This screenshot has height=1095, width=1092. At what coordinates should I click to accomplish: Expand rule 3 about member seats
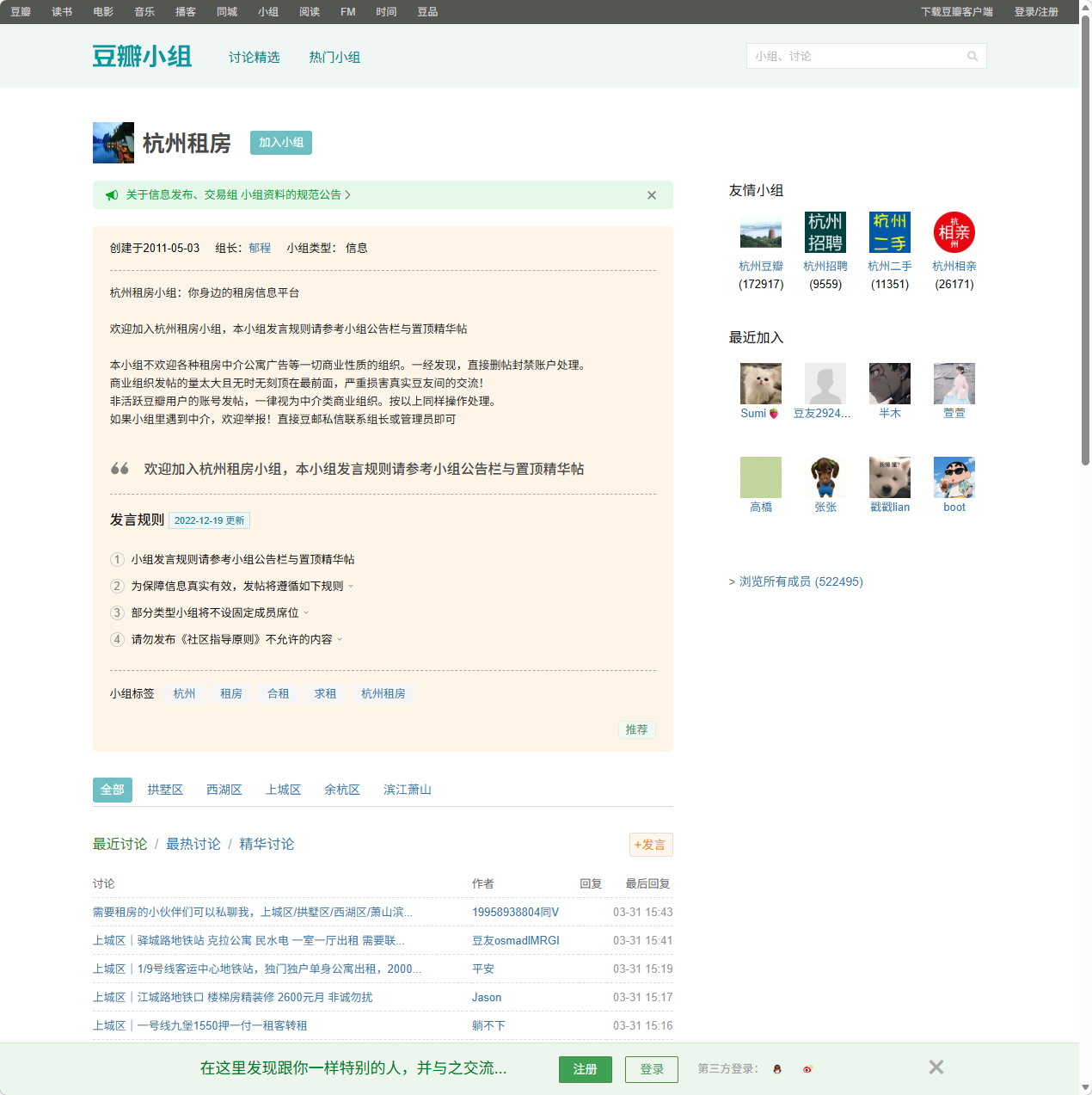tap(307, 612)
